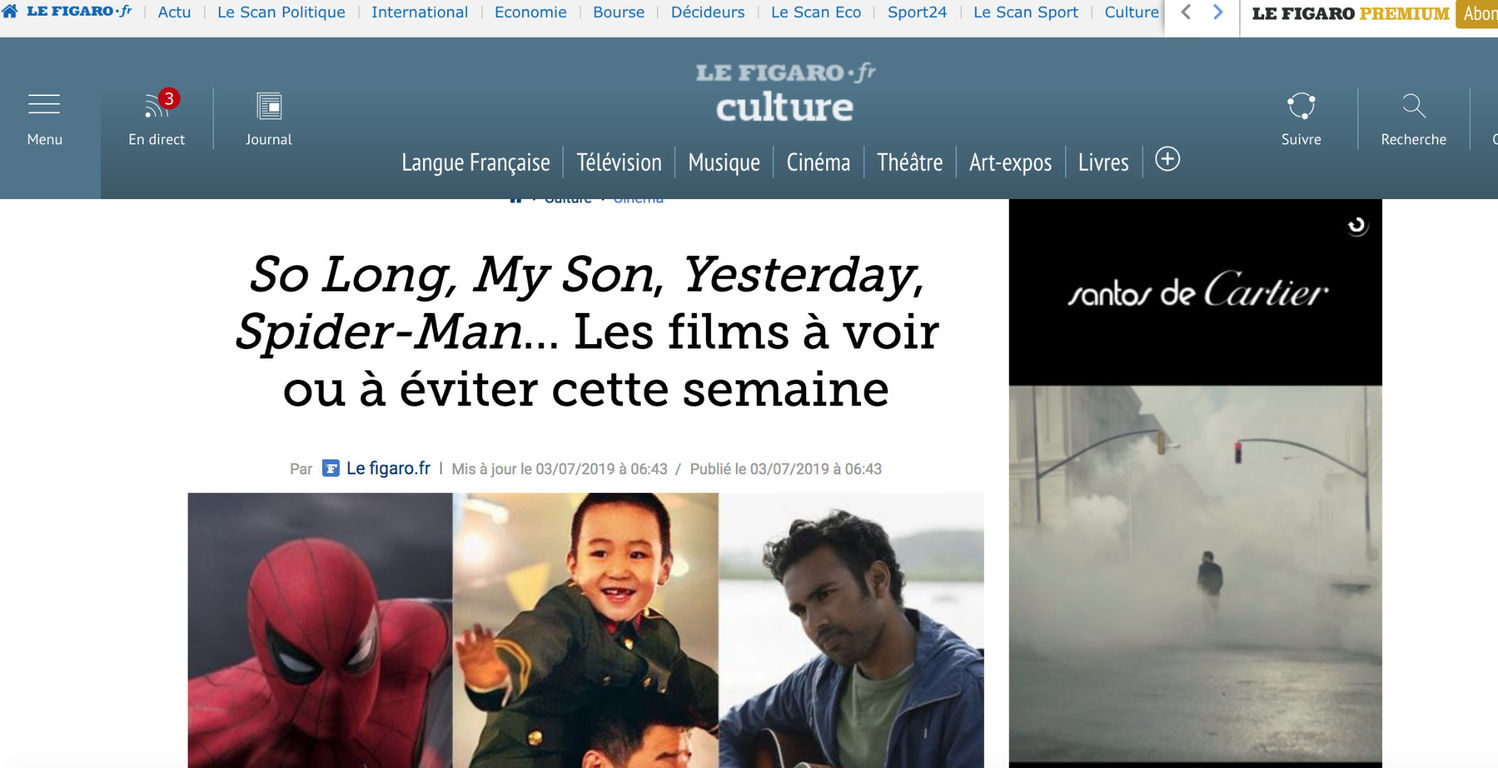1498x768 pixels.
Task: Open the Journal newspaper icon
Action: pyautogui.click(x=269, y=106)
